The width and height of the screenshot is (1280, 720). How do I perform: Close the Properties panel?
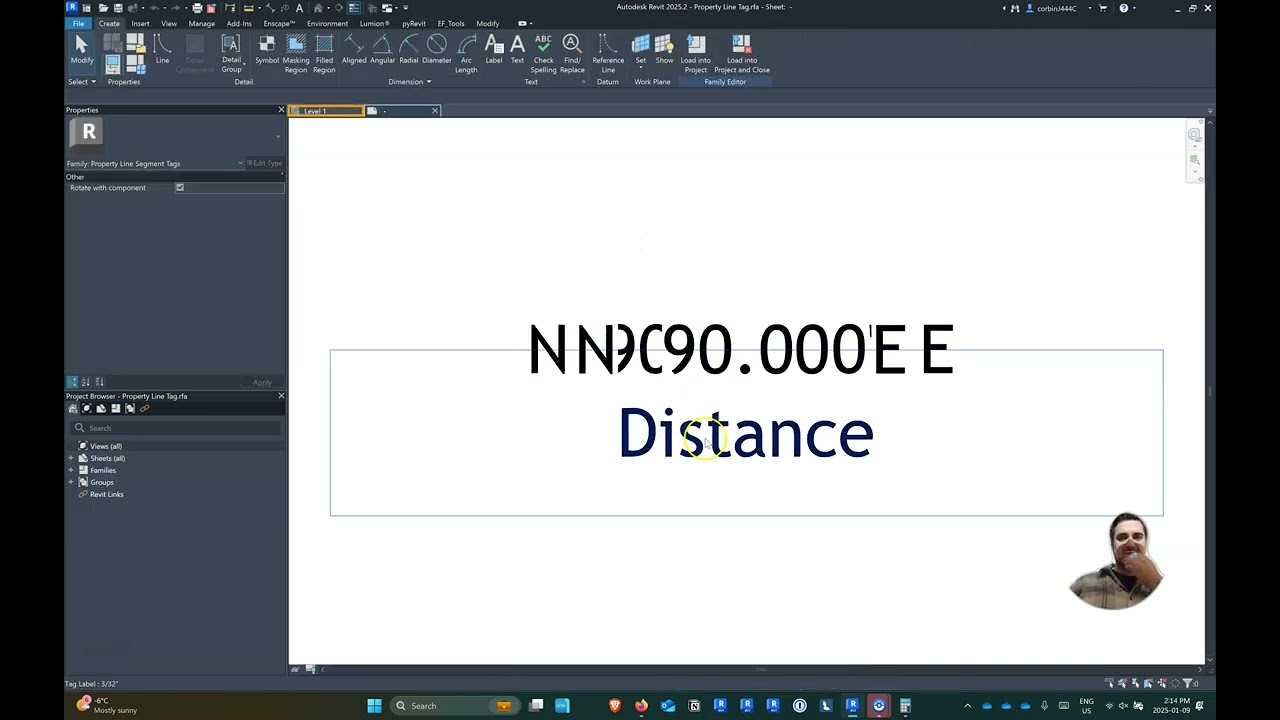[x=281, y=110]
